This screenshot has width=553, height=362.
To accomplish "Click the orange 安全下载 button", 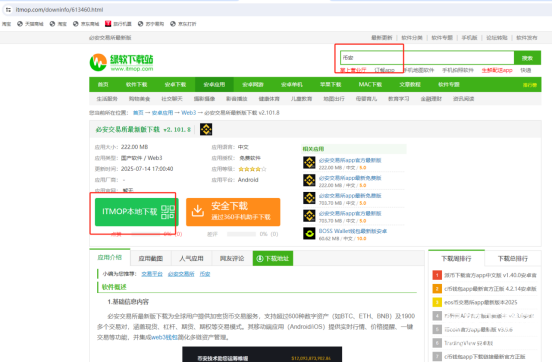I will 233,212.
